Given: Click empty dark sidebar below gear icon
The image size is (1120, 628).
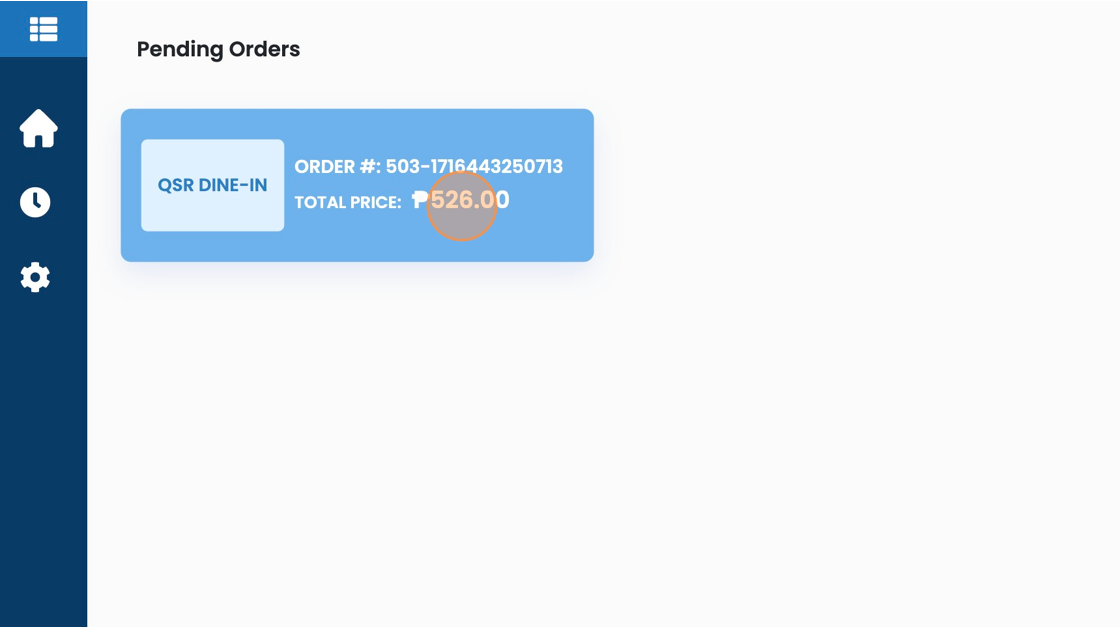Looking at the screenshot, I should (x=44, y=457).
